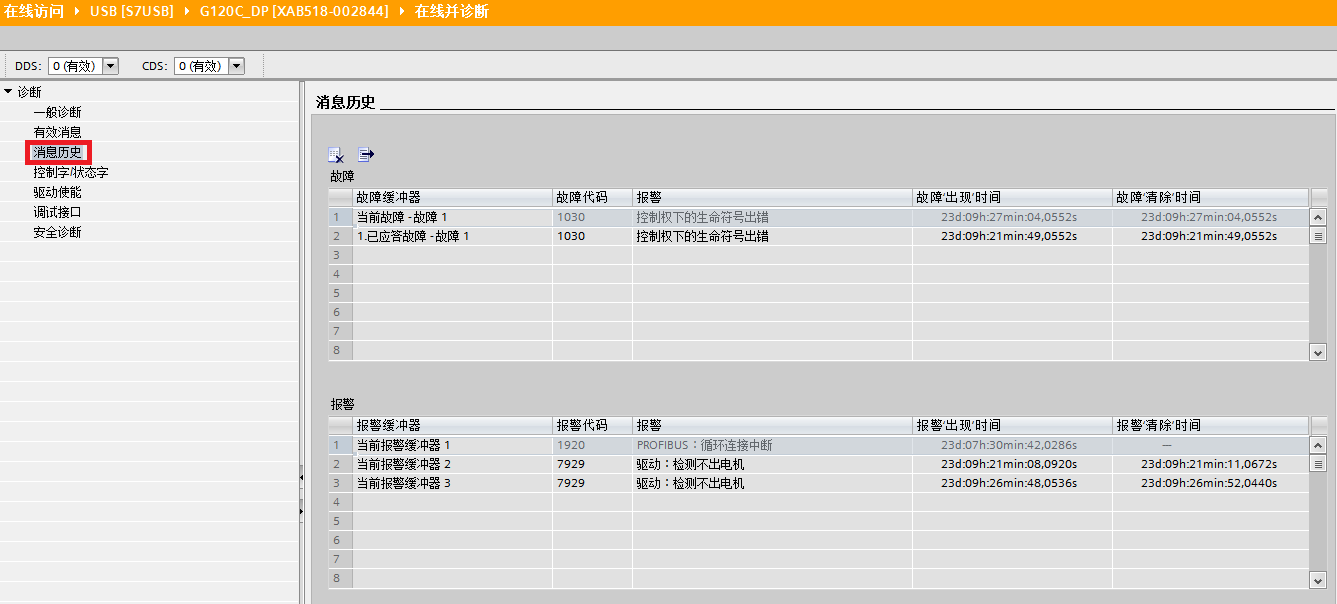Click the fault table scrollbar thumb
The width and height of the screenshot is (1337, 604).
point(1318,236)
